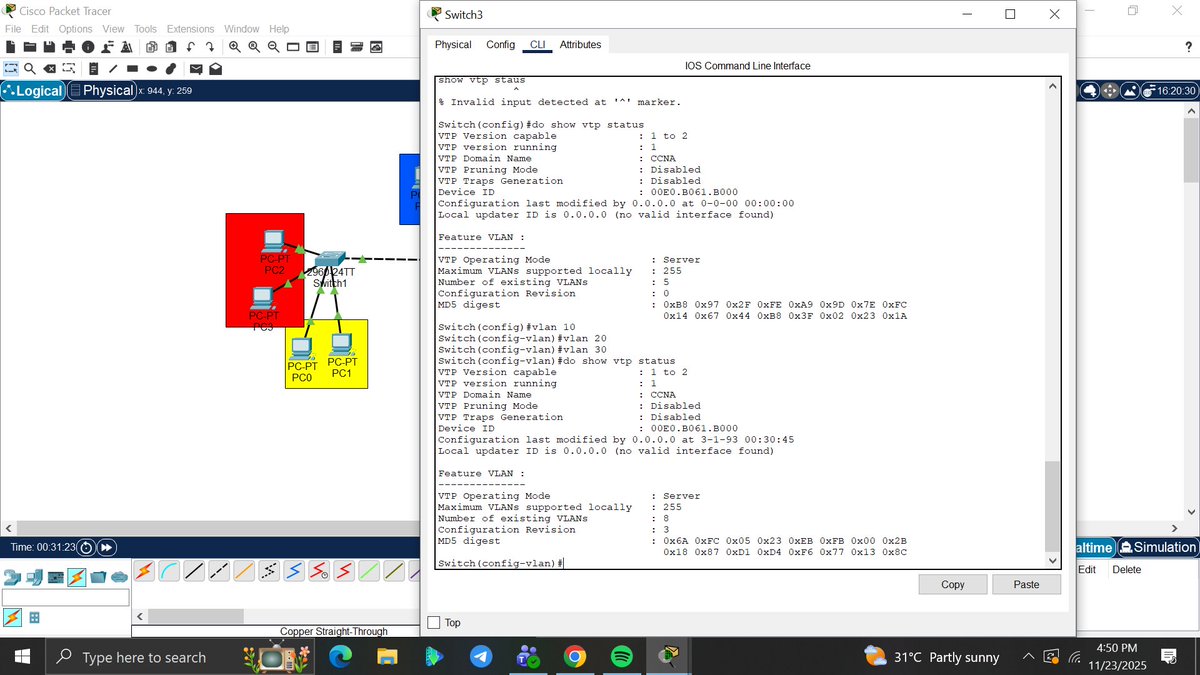The width and height of the screenshot is (1200, 675).
Task: Expand hidden icons in the system tray
Action: pyautogui.click(x=1027, y=657)
